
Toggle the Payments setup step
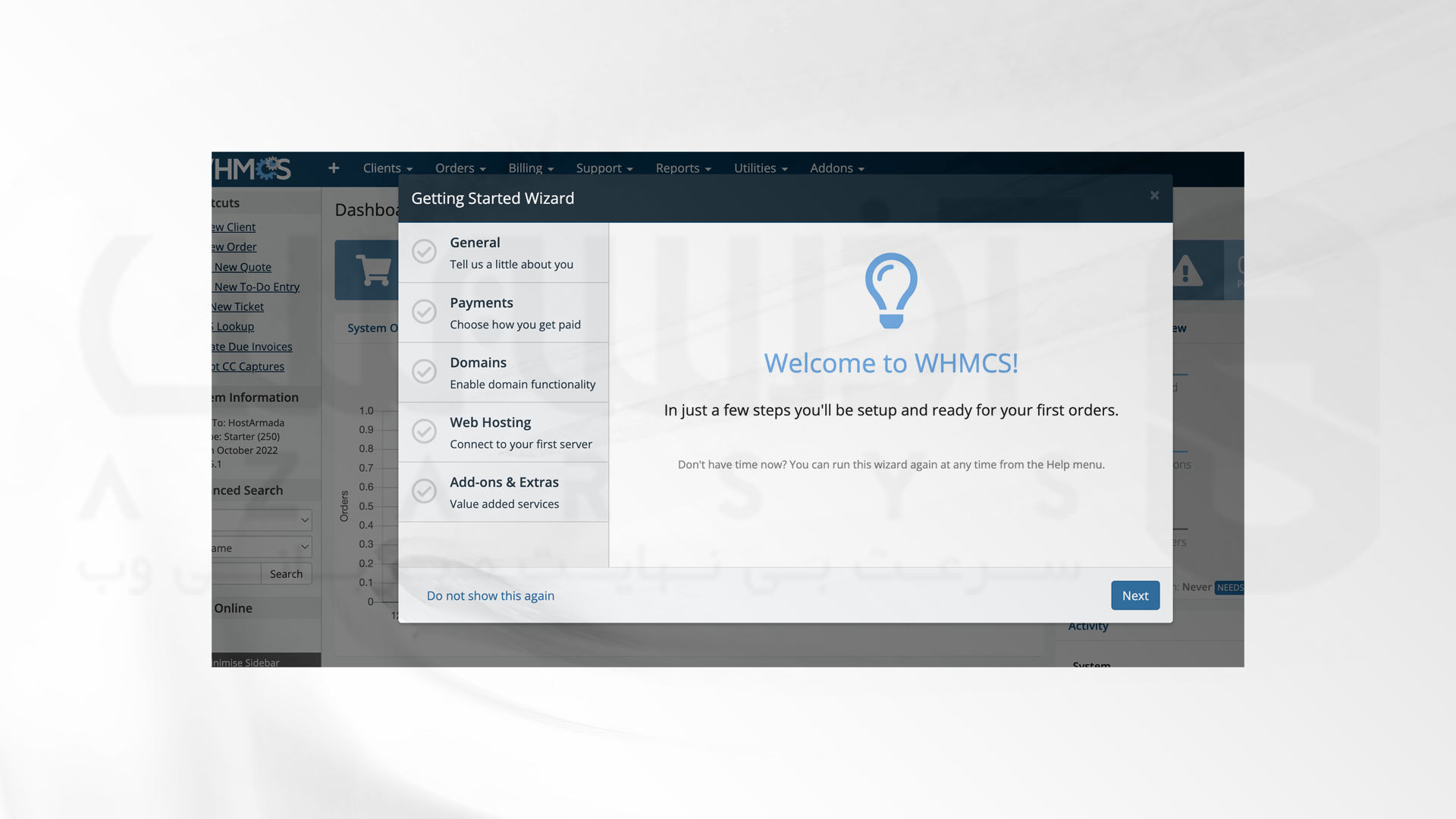click(x=504, y=312)
